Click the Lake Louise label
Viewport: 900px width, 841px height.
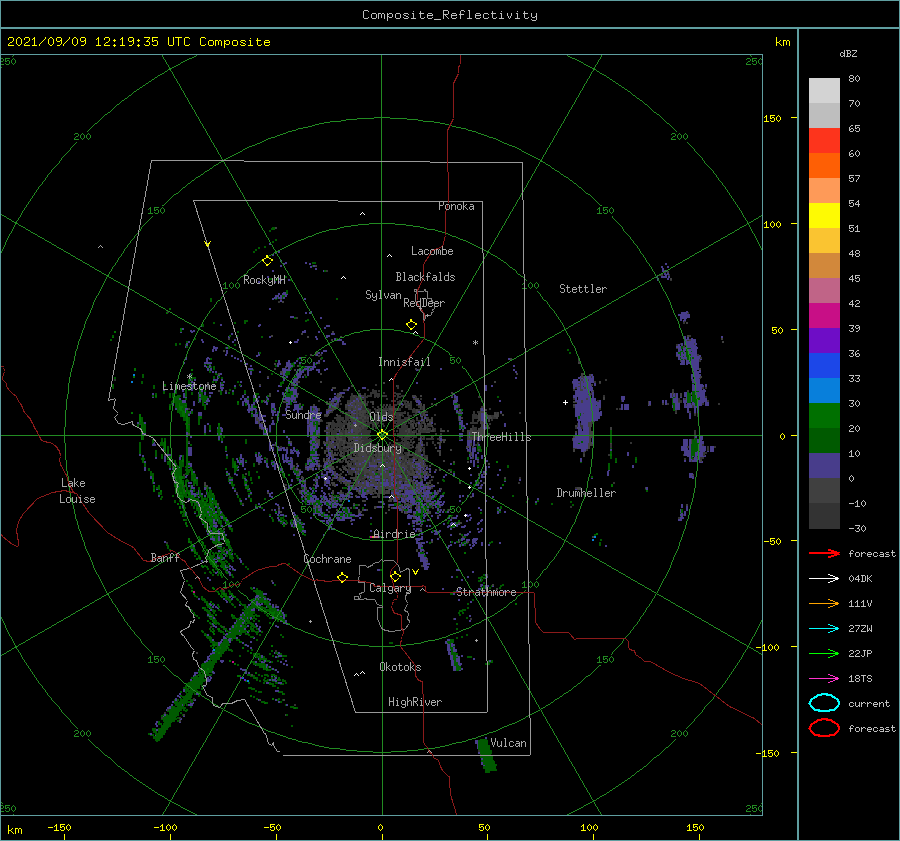(x=77, y=491)
